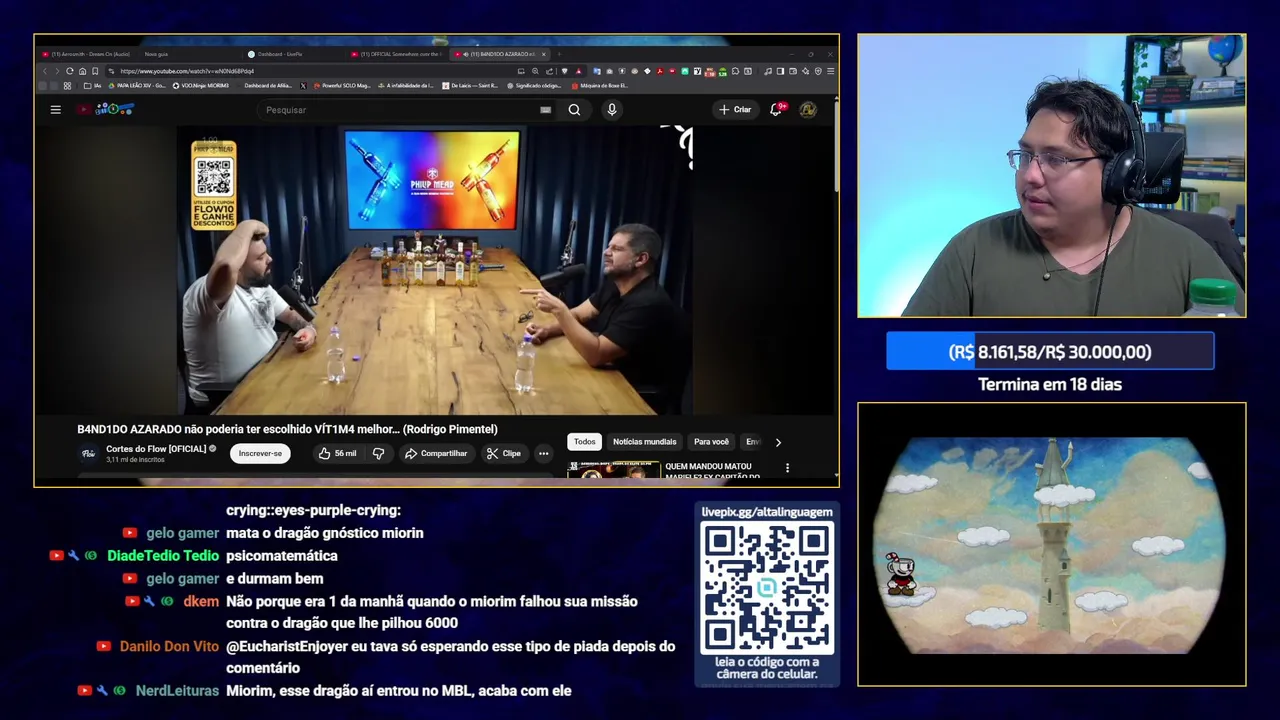This screenshot has height=720, width=1280.
Task: Show next filter chips with arrow
Action: click(778, 442)
